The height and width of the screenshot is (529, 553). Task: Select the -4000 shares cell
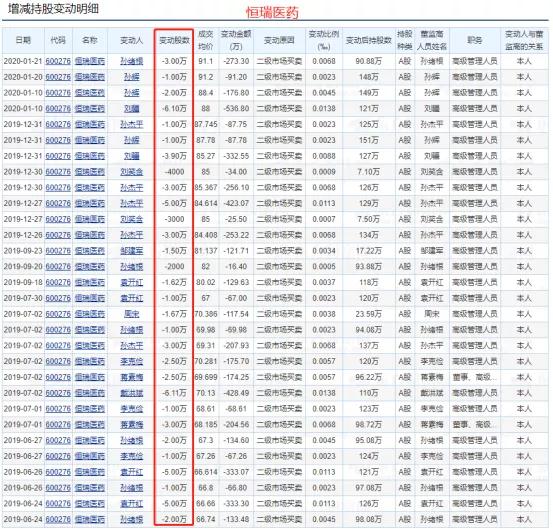tap(174, 172)
